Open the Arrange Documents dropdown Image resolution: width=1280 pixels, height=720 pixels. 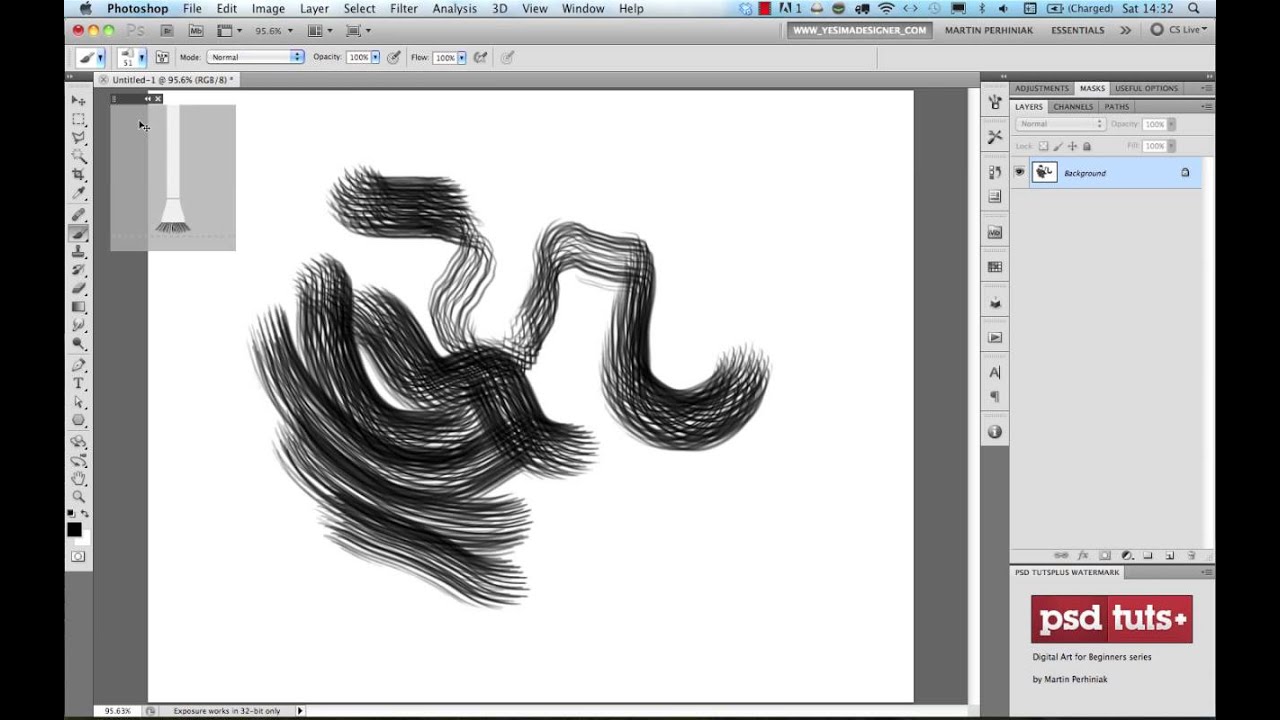click(x=319, y=31)
